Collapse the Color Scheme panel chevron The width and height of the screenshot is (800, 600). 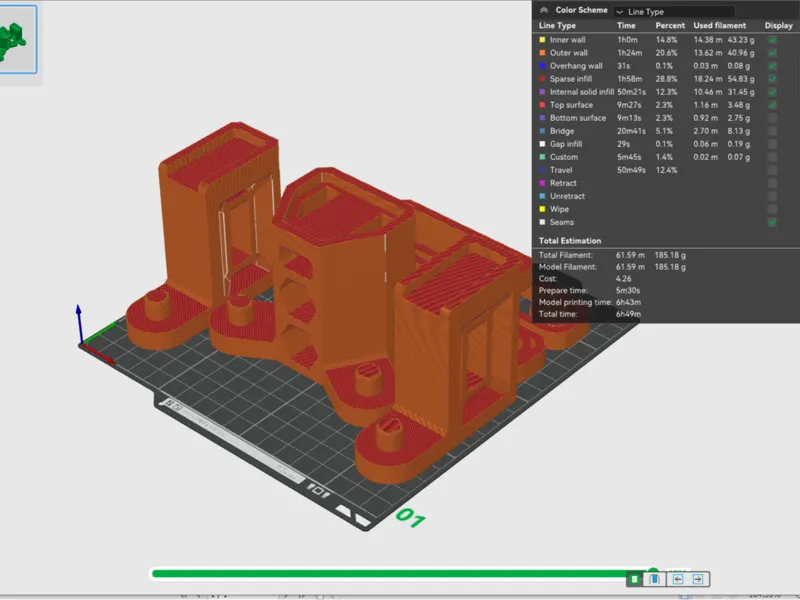(544, 10)
